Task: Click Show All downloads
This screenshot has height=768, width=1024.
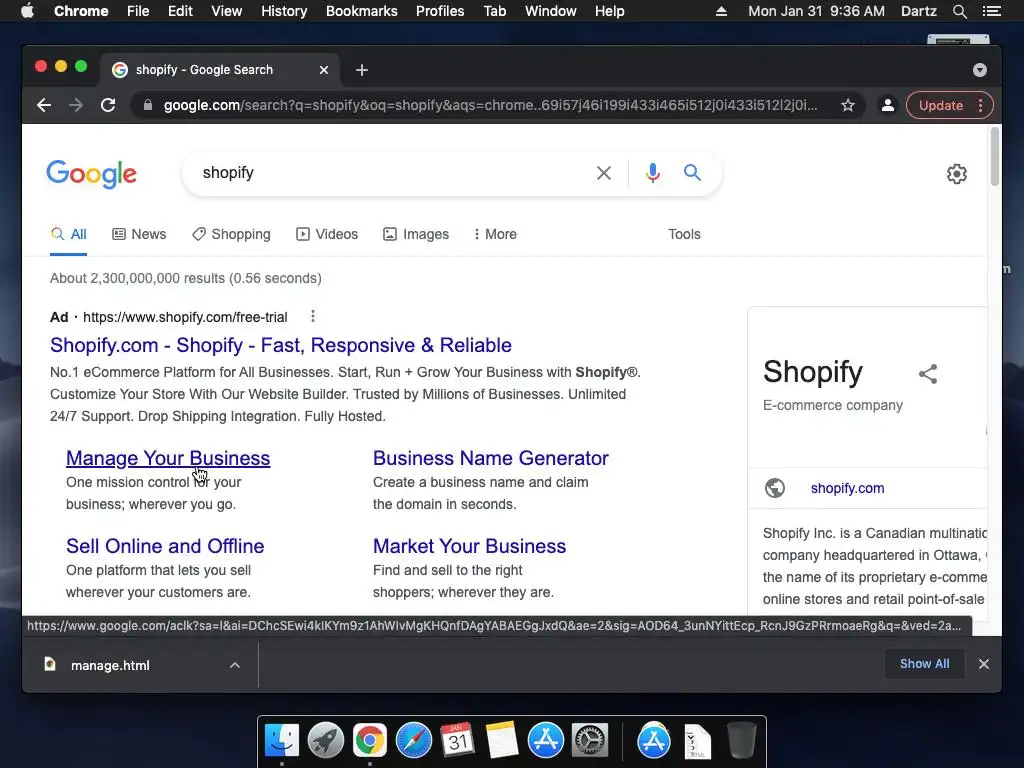Action: coord(924,664)
